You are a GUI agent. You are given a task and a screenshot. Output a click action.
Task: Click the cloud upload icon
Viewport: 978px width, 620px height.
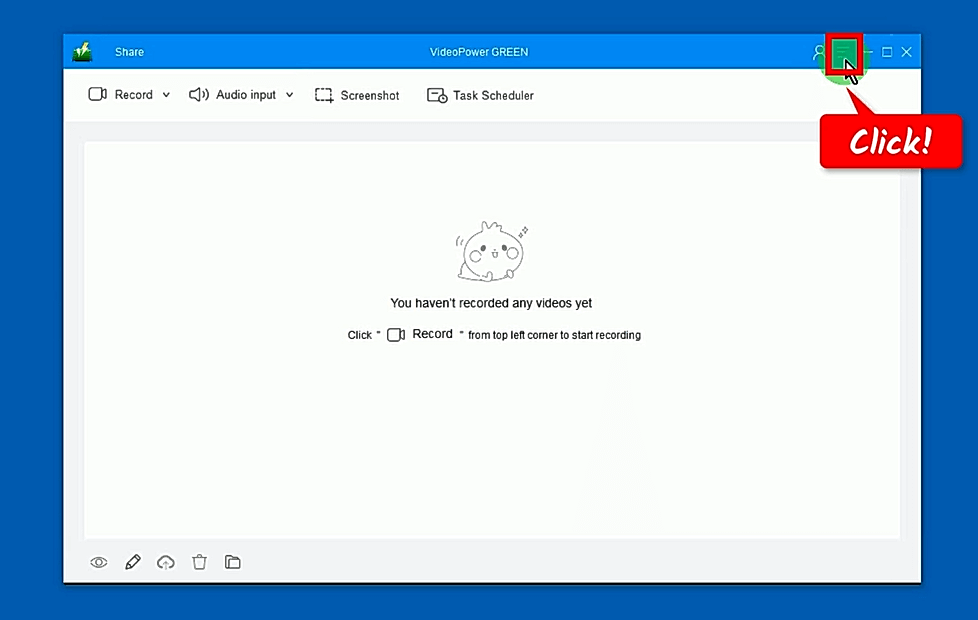coord(166,562)
